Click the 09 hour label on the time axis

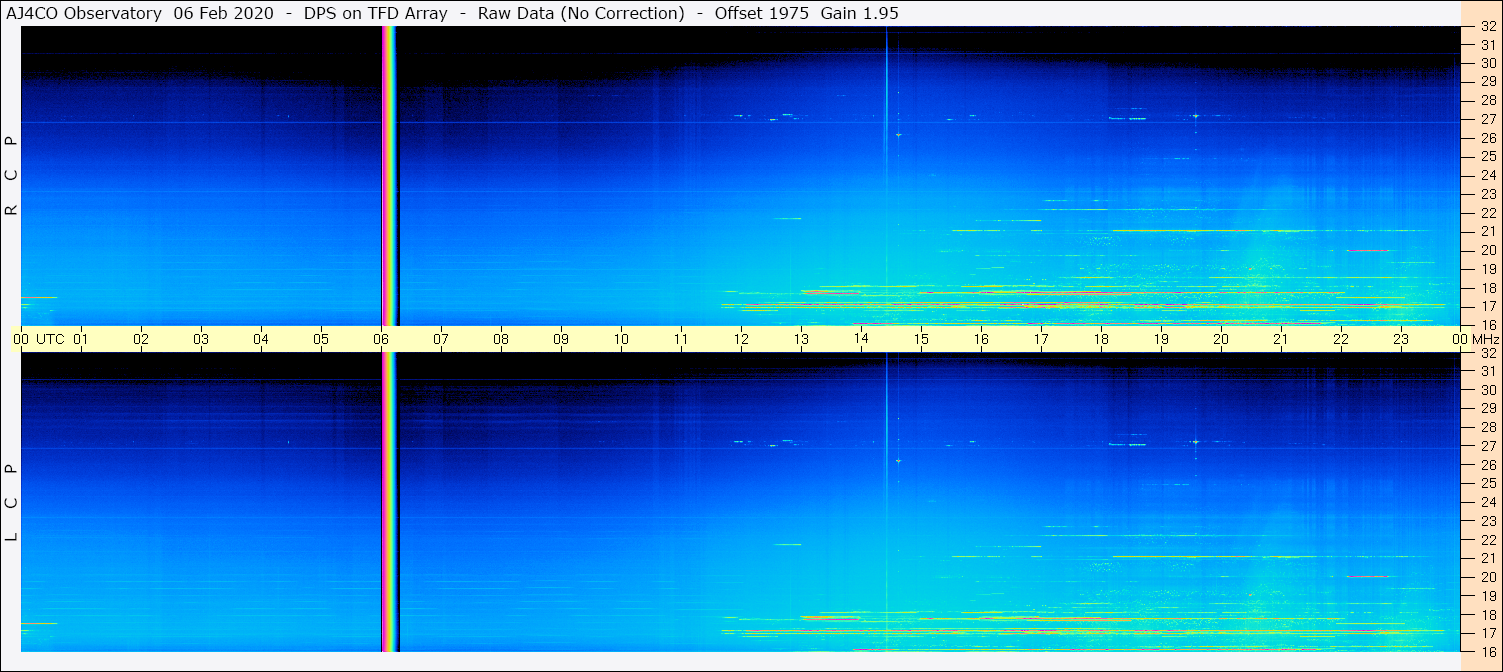561,339
